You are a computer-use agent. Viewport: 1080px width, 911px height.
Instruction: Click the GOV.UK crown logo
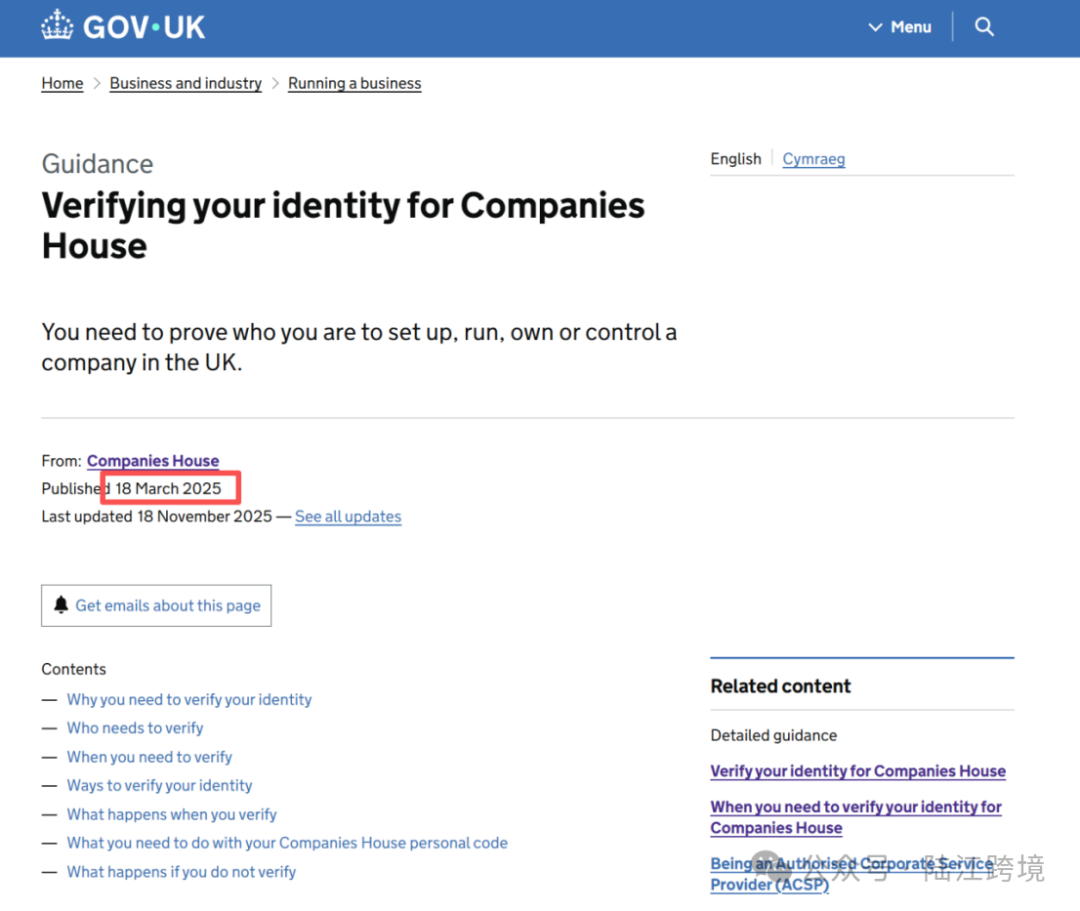(58, 27)
